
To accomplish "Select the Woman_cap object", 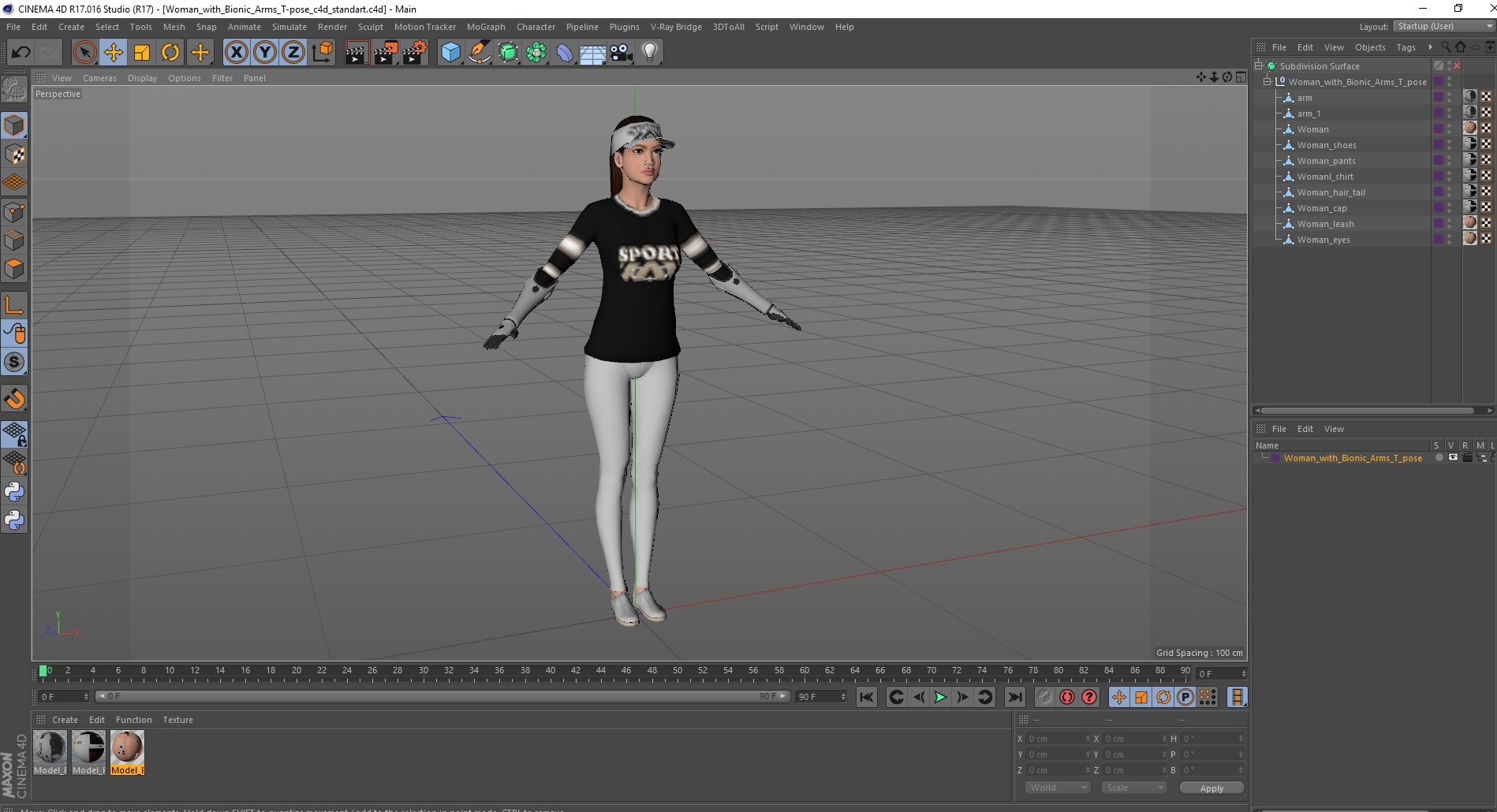I will pyautogui.click(x=1322, y=208).
